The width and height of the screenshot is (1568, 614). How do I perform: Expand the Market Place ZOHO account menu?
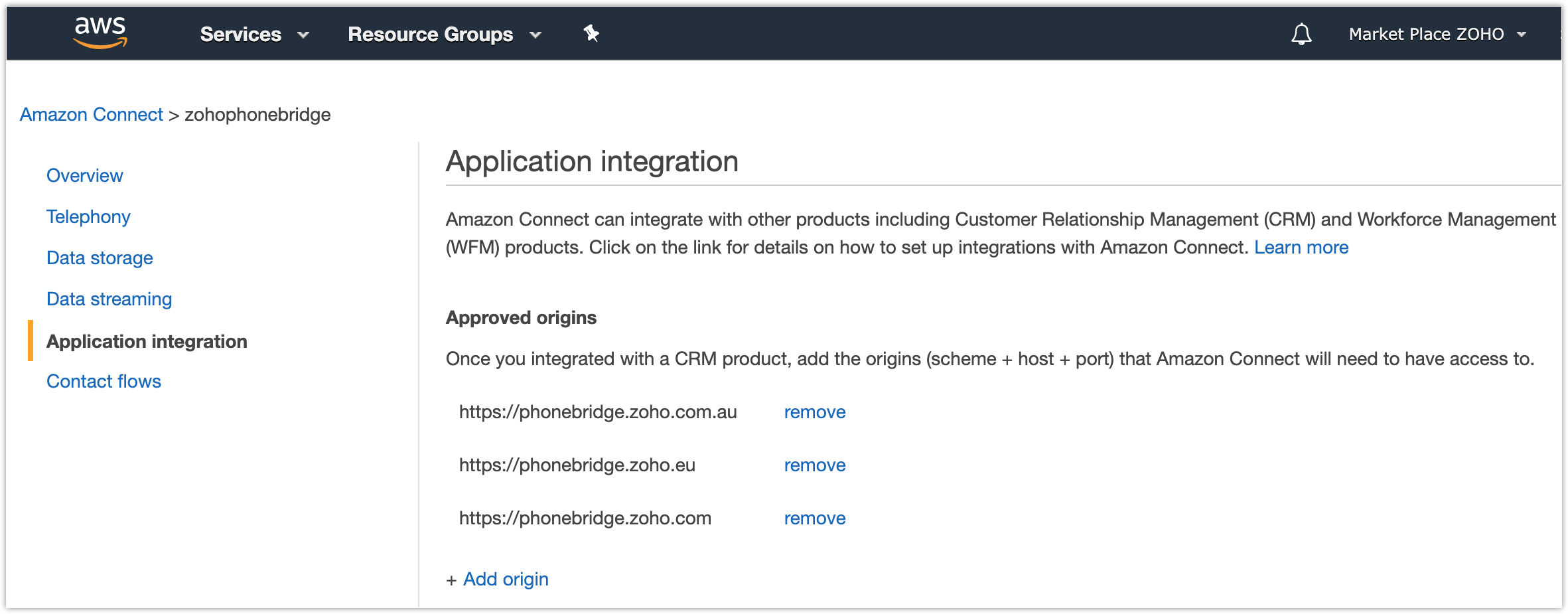(1437, 35)
